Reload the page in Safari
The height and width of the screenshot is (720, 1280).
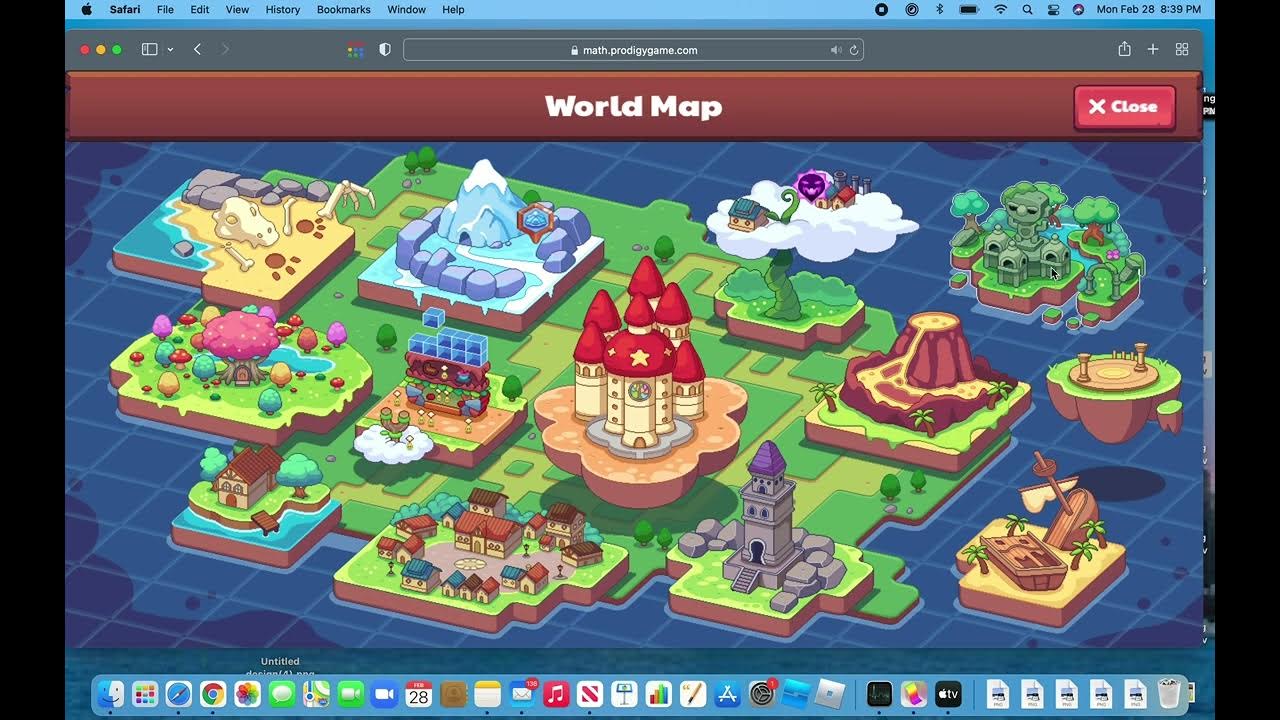854,50
